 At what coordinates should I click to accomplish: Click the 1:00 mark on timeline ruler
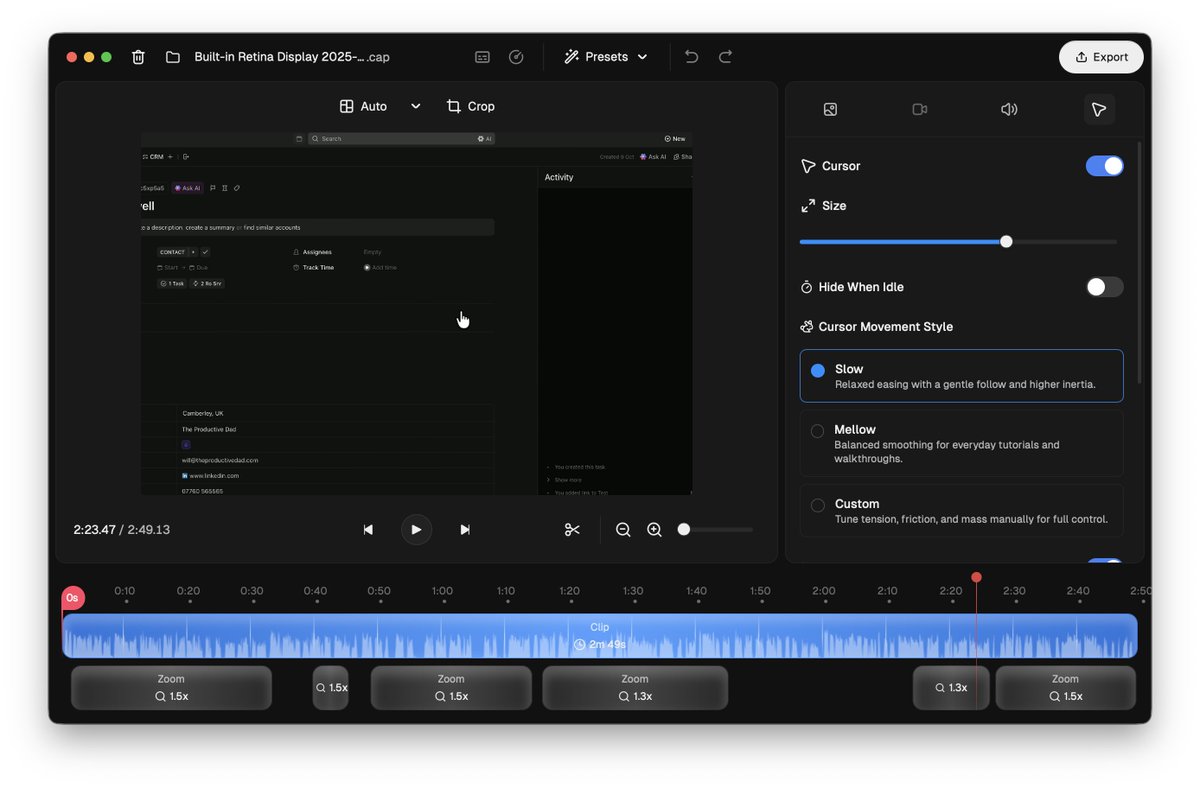pos(442,591)
